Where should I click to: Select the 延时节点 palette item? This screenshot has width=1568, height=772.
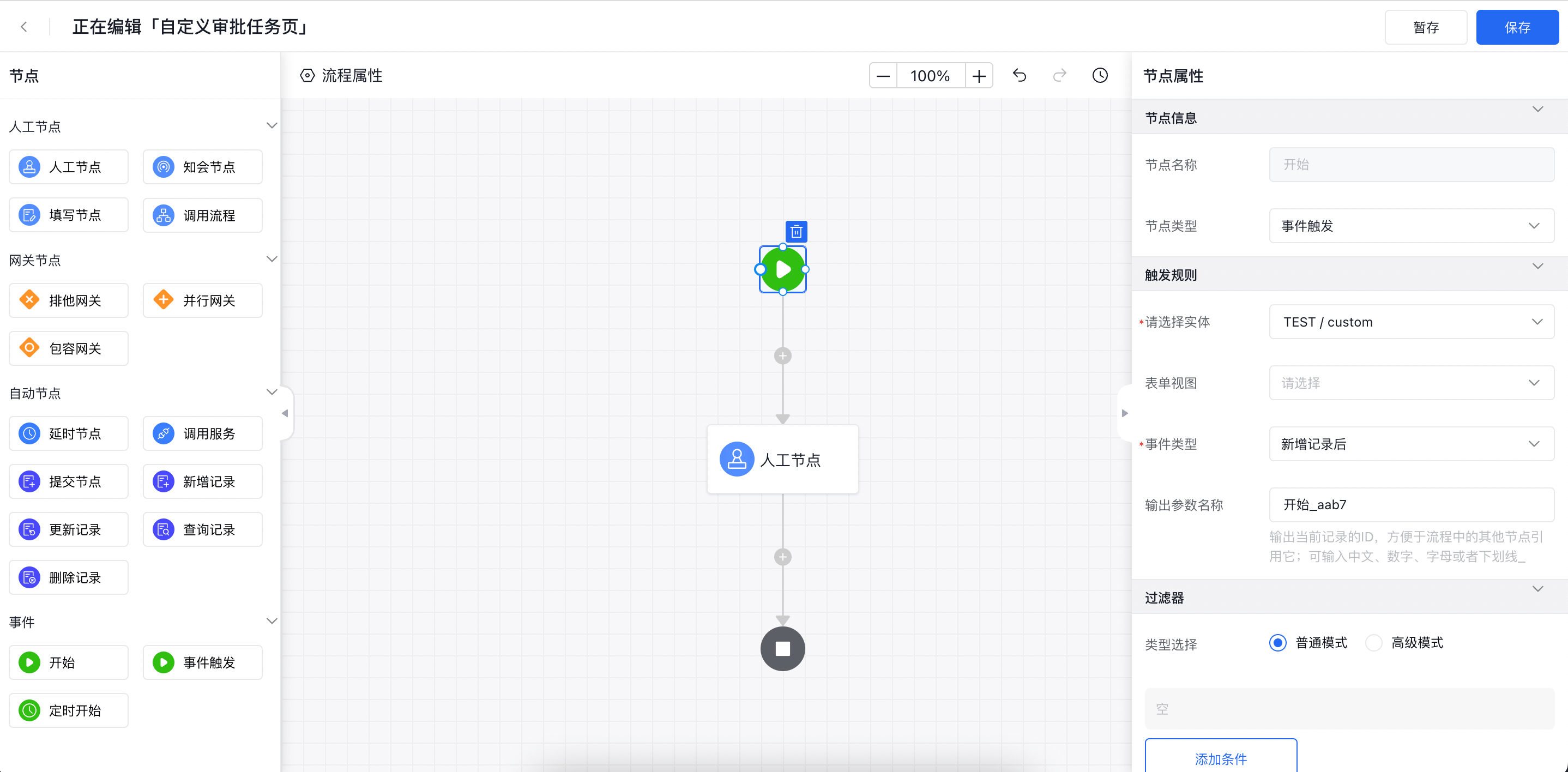click(x=69, y=433)
